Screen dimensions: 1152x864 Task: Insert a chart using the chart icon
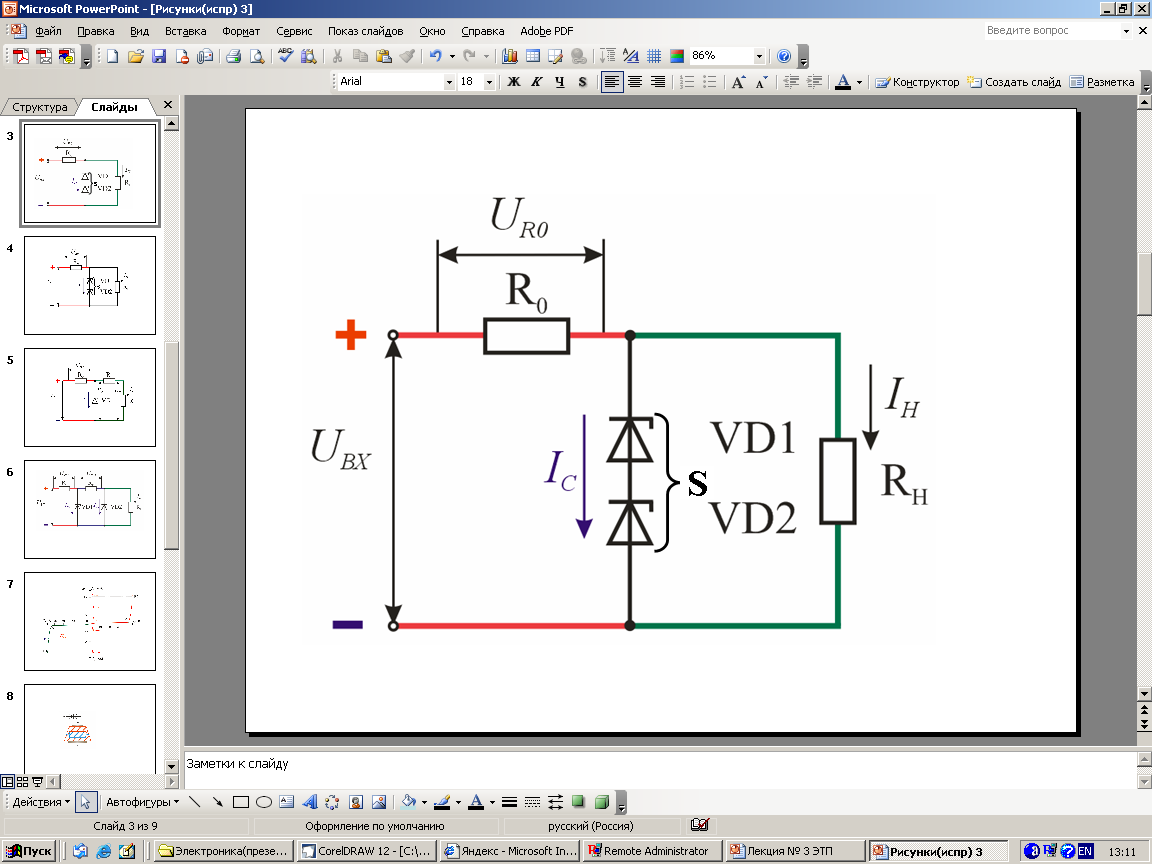(x=510, y=56)
